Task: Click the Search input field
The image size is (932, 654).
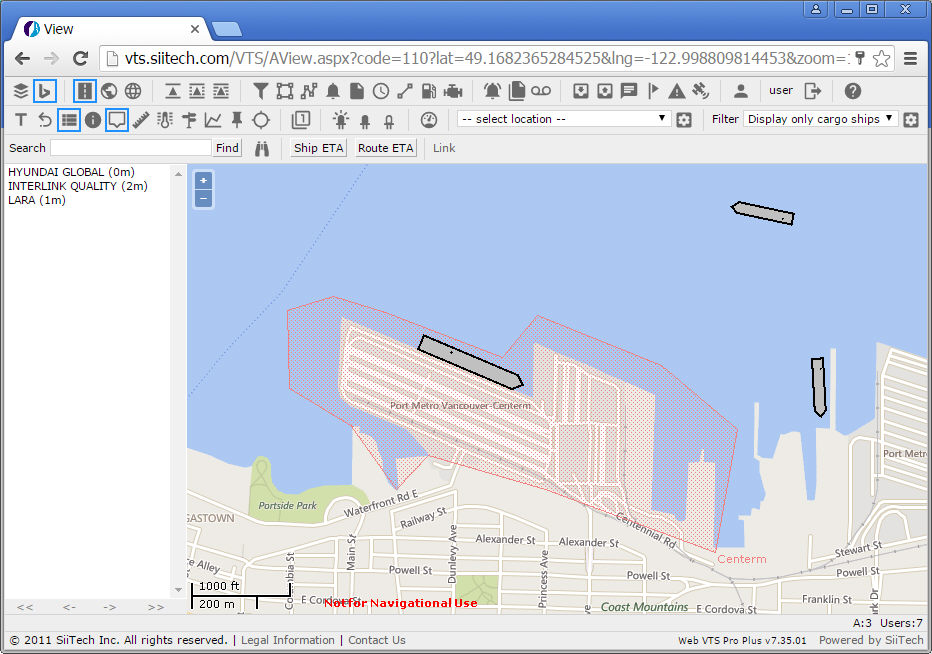Action: (131, 148)
